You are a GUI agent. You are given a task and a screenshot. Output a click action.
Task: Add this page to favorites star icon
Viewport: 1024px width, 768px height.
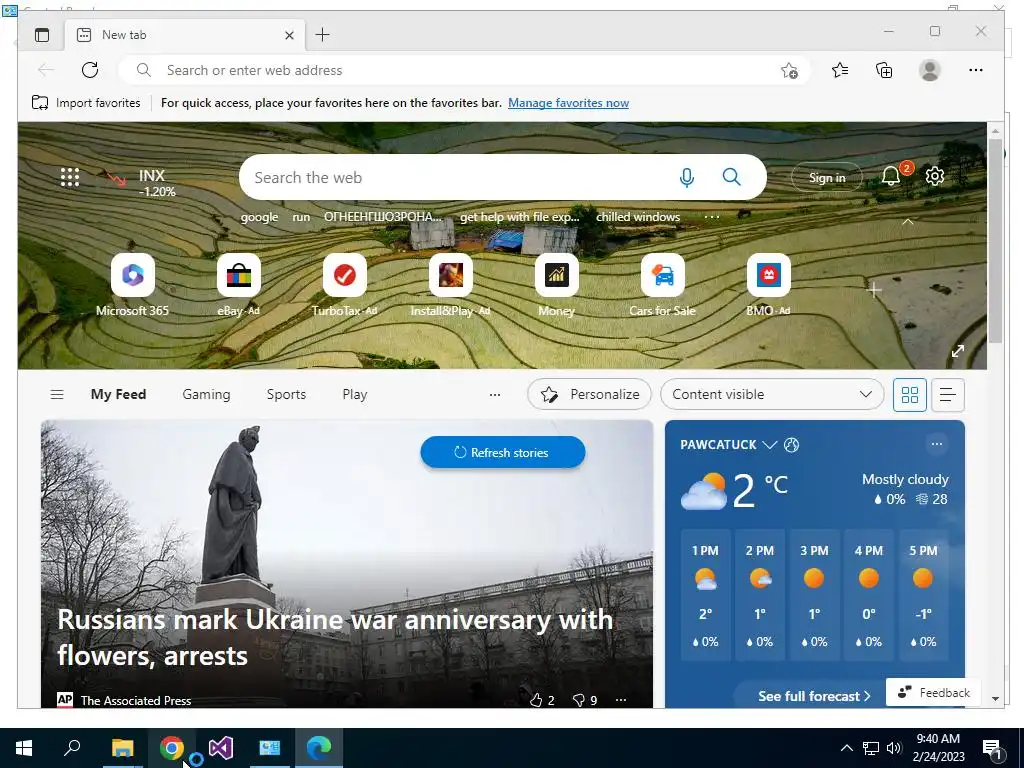(x=789, y=70)
